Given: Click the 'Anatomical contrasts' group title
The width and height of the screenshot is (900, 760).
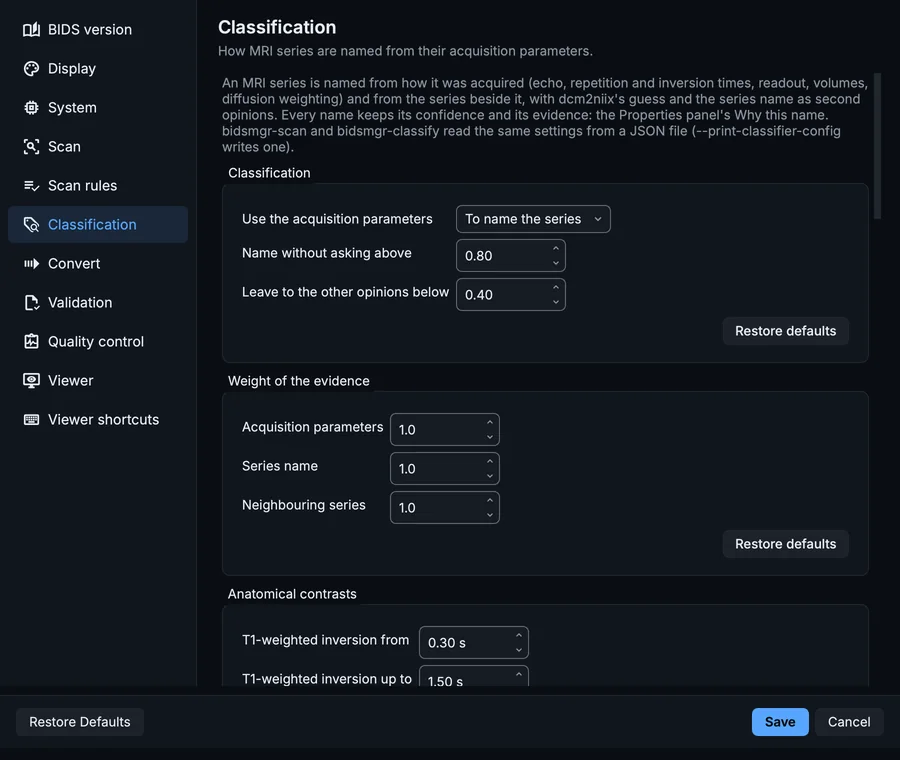Looking at the screenshot, I should point(292,594).
